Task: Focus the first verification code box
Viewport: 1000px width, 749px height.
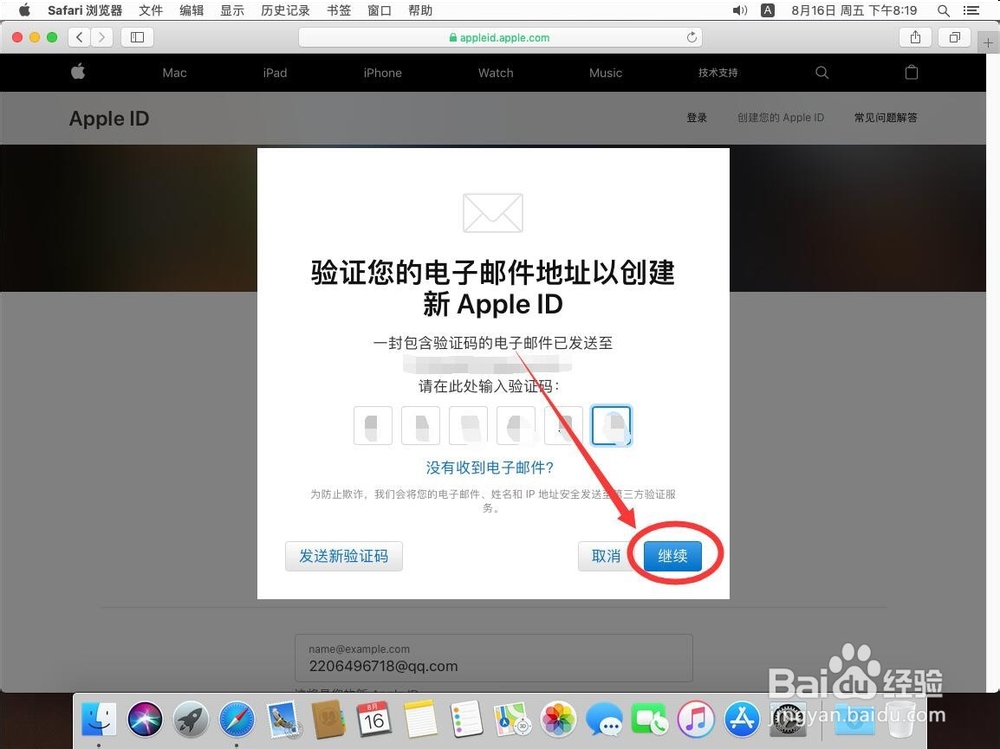Action: (x=373, y=426)
